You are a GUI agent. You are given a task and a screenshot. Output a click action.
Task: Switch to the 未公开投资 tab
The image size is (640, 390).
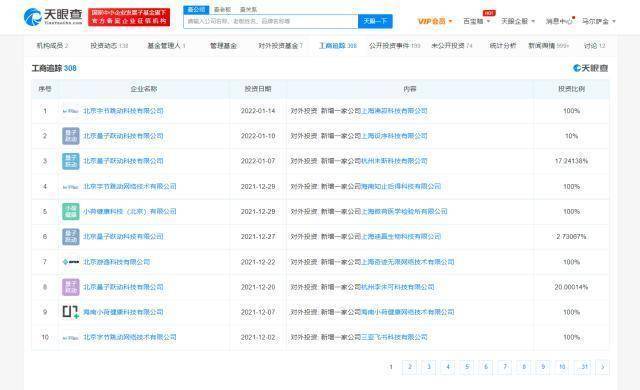452,46
